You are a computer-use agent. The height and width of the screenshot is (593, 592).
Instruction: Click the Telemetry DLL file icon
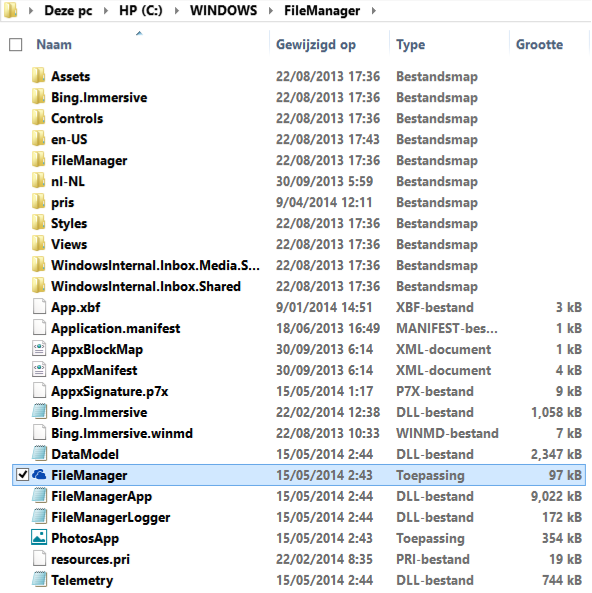point(39,579)
